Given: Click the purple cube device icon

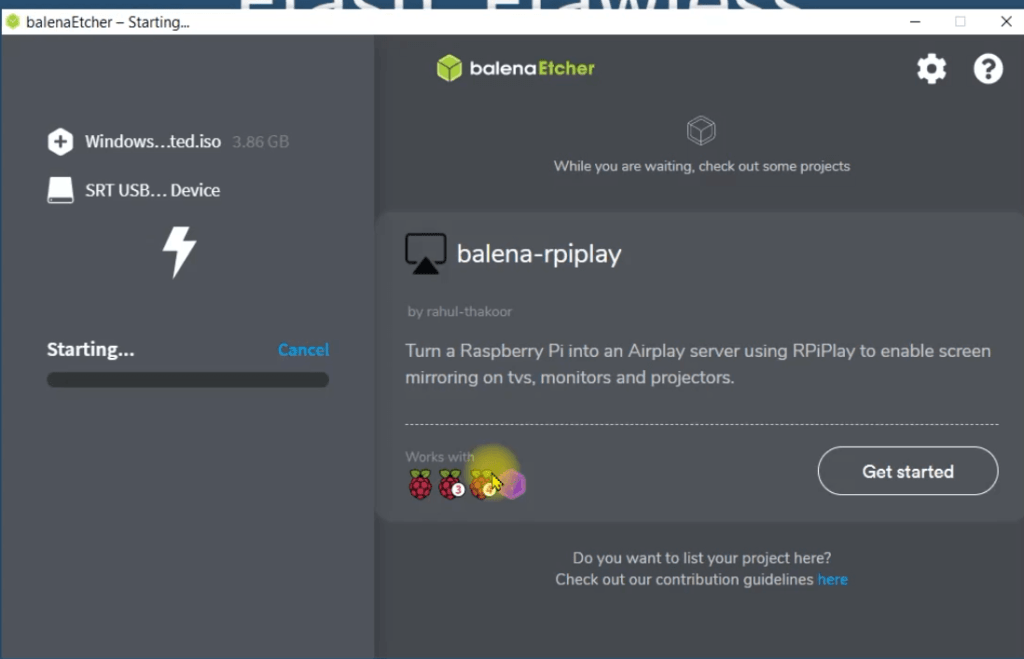Looking at the screenshot, I should click(x=514, y=485).
